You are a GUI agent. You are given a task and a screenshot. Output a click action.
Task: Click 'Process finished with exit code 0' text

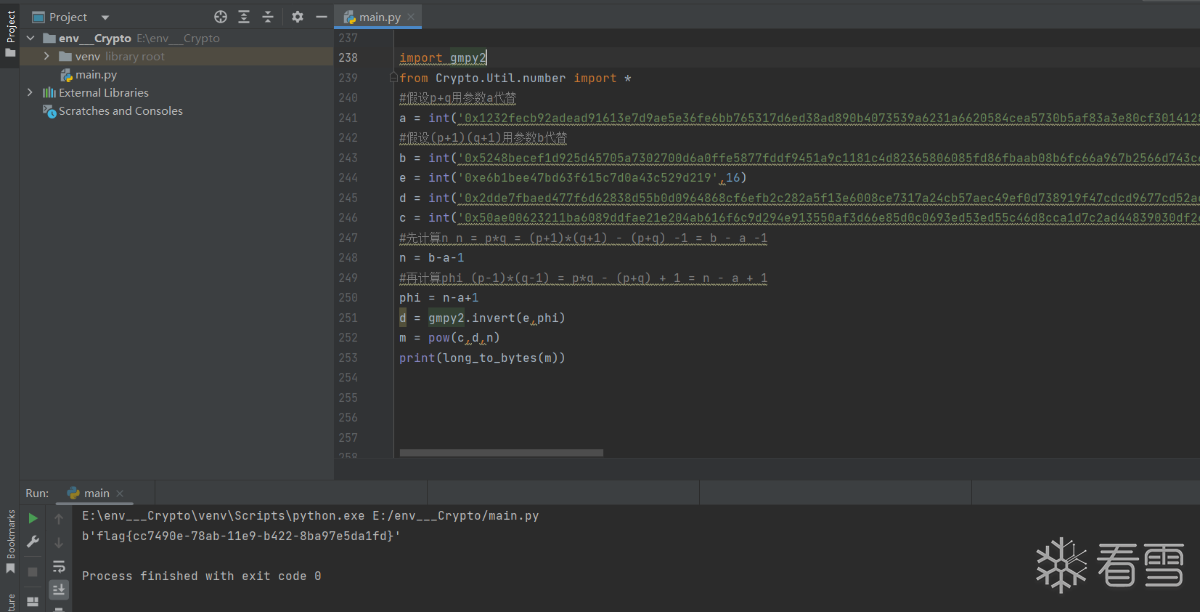point(202,576)
